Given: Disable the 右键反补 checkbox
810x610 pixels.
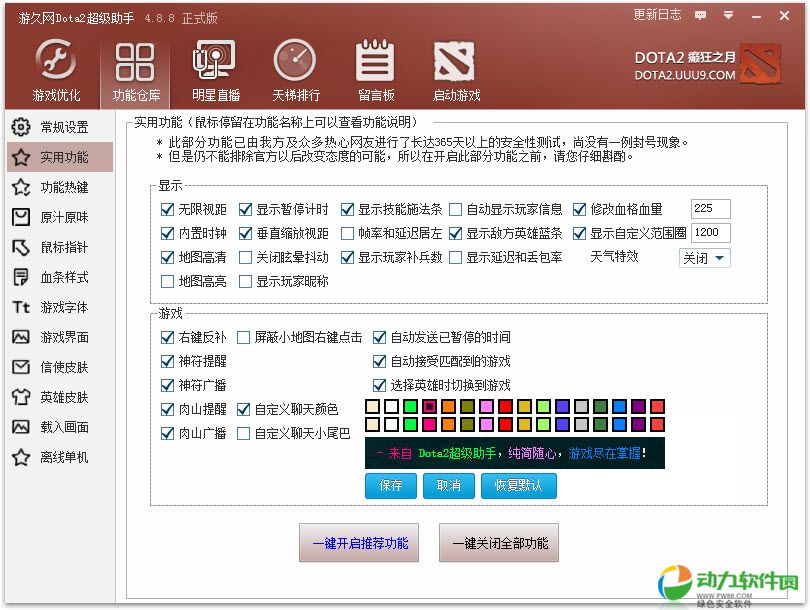Looking at the screenshot, I should (168, 338).
